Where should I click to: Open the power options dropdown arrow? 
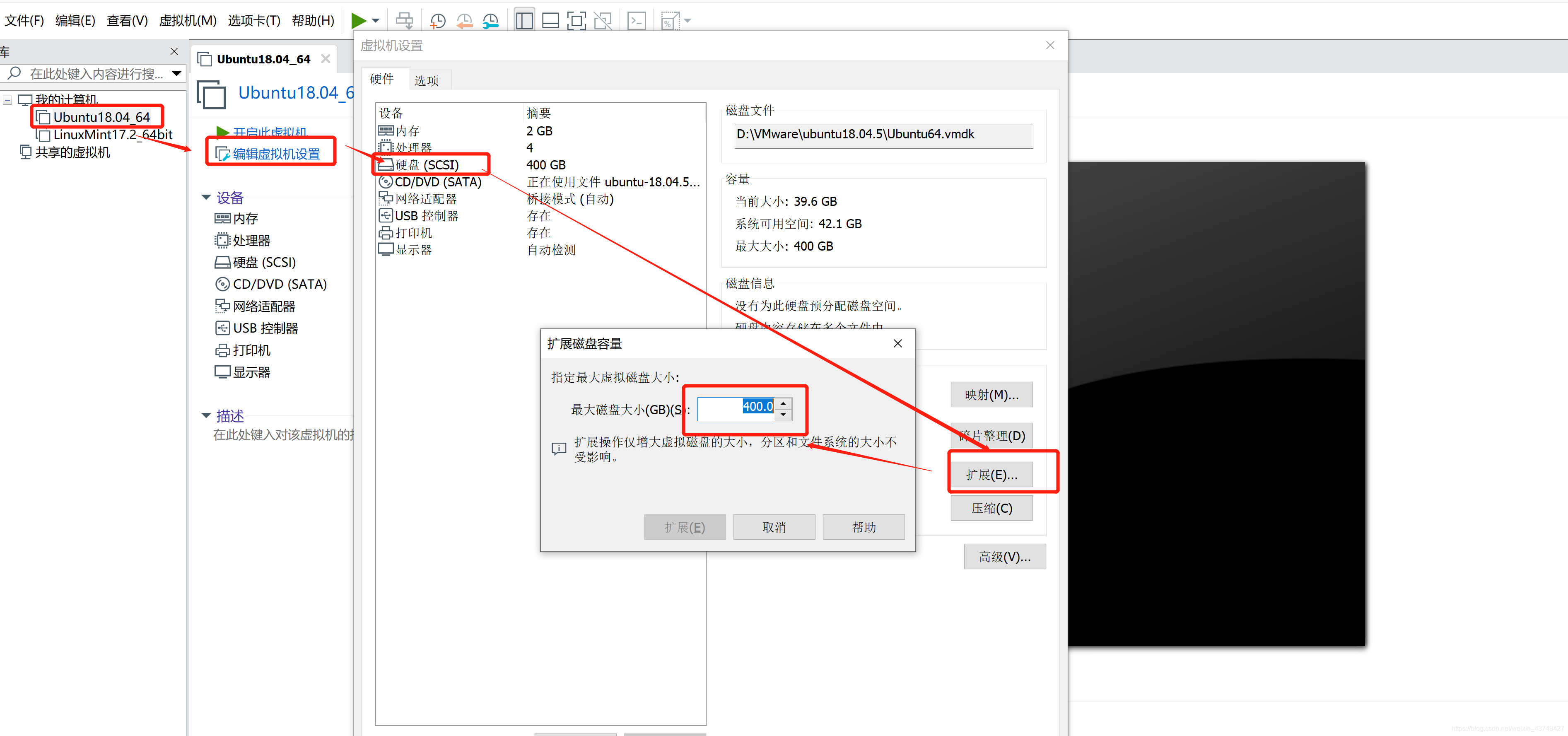(x=376, y=21)
